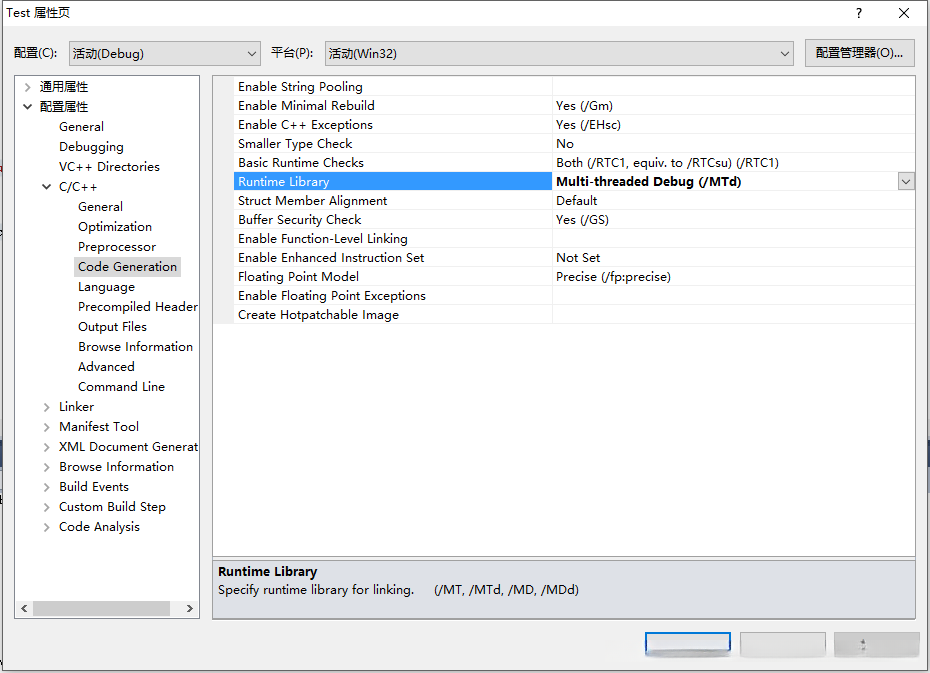Click the Yes (/Gm) value cell
The height and width of the screenshot is (673, 930).
tap(733, 106)
